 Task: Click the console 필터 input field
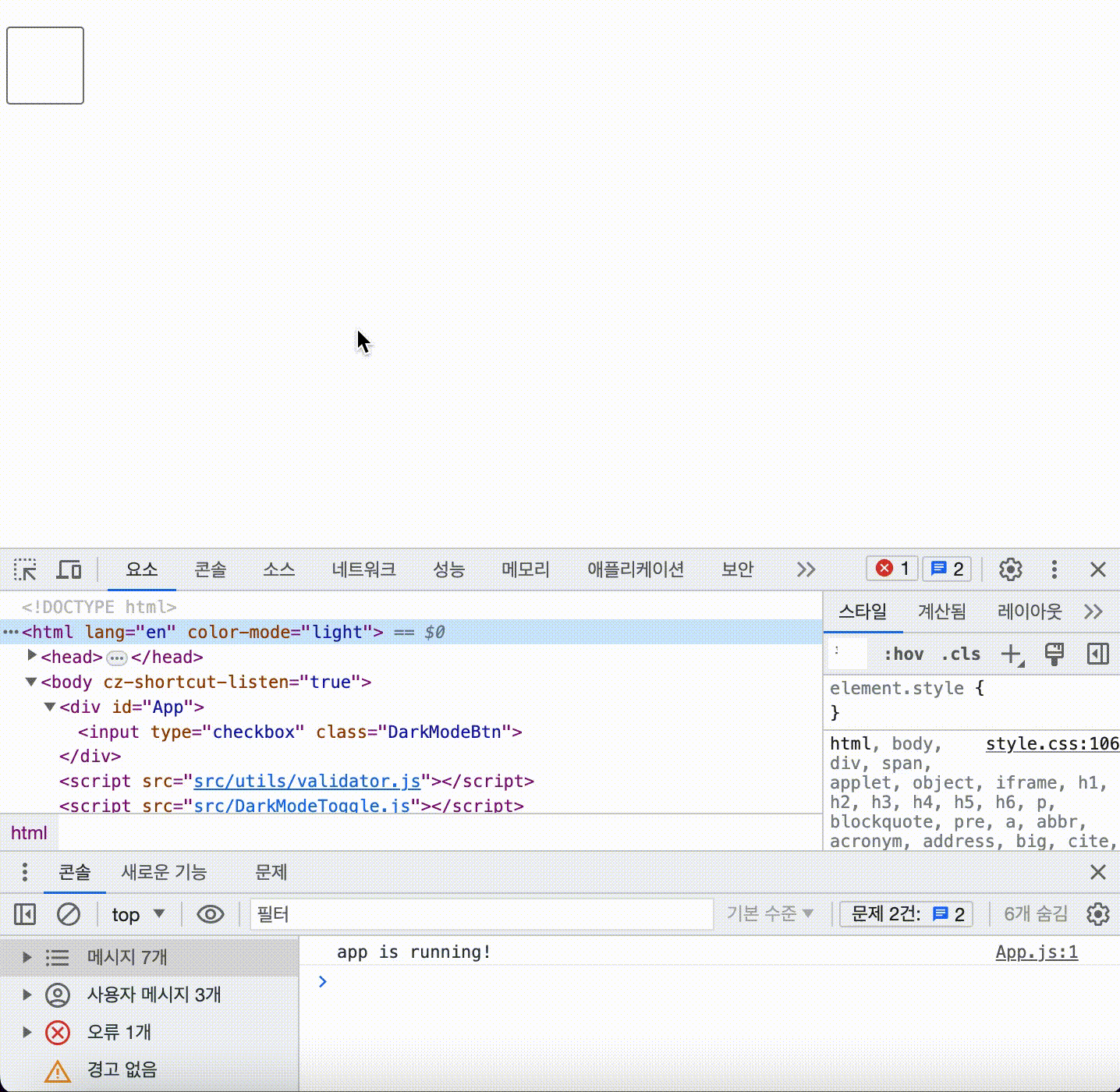pyautogui.click(x=482, y=914)
